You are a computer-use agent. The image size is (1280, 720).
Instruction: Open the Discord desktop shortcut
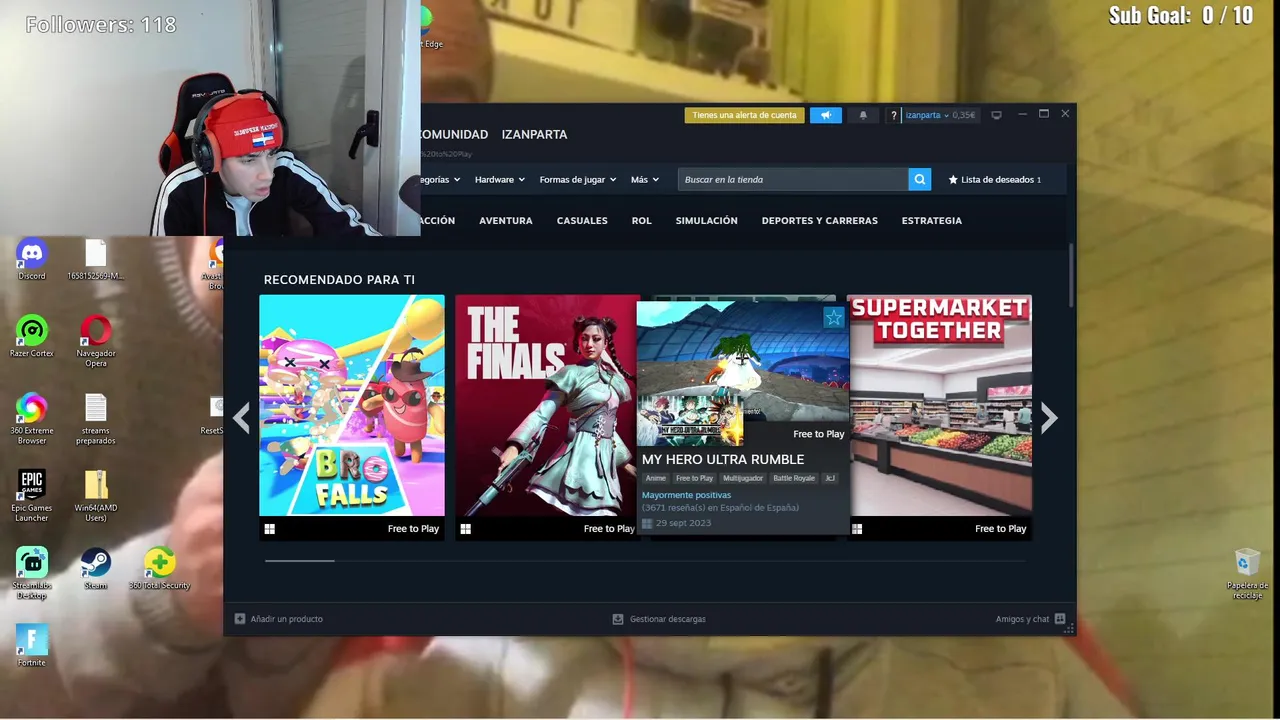point(32,259)
